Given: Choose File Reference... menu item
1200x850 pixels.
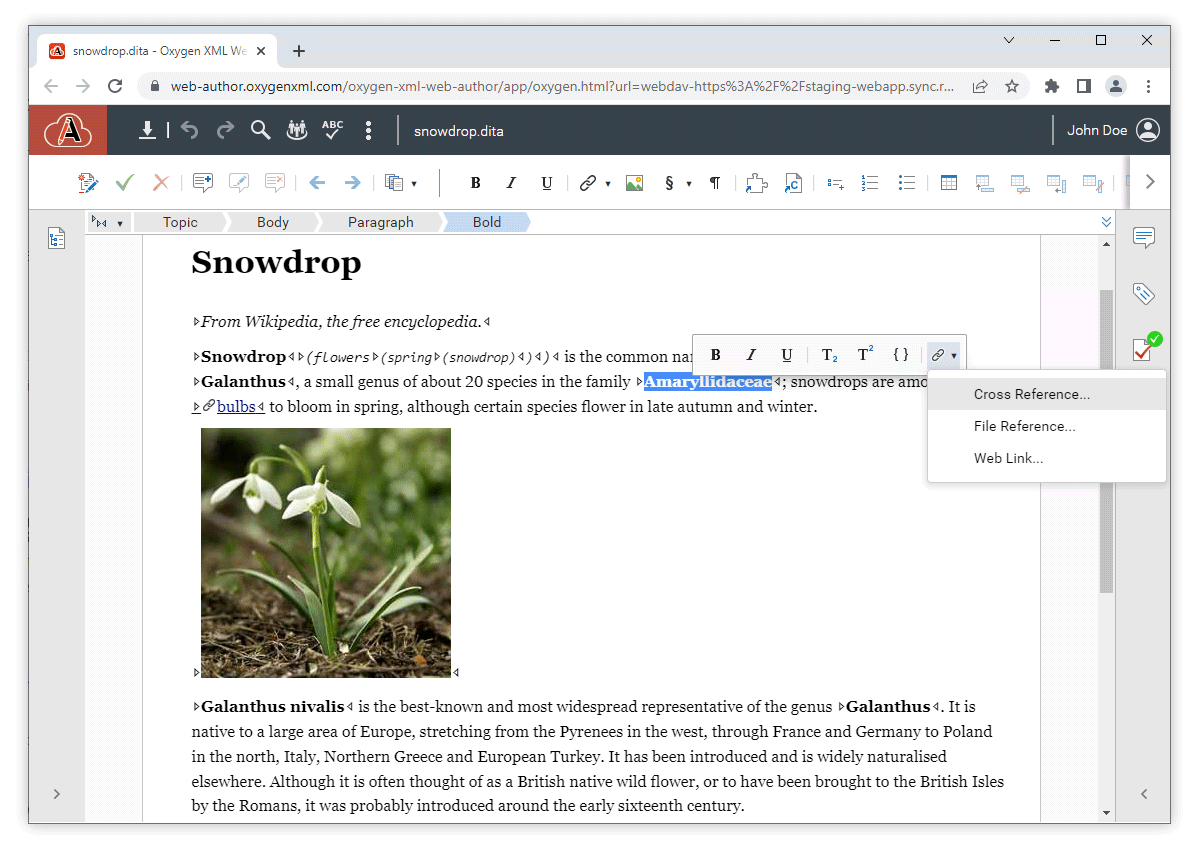Looking at the screenshot, I should (x=1047, y=426).
